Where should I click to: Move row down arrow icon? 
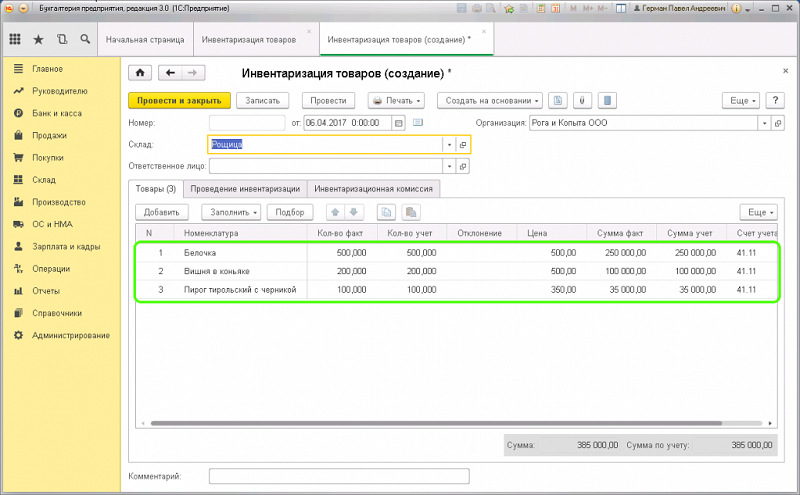[354, 212]
